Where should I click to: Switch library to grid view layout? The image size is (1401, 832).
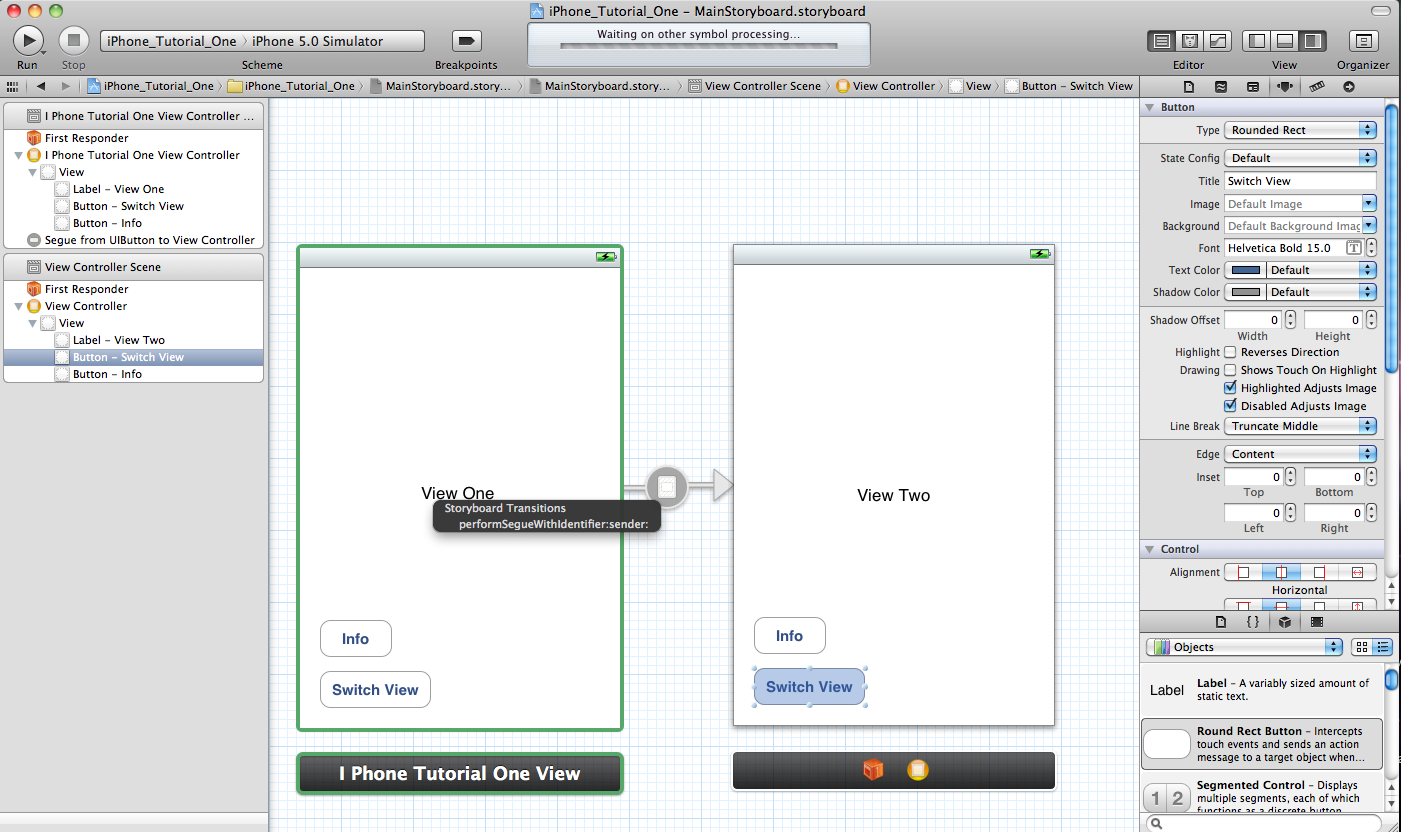pos(1363,646)
